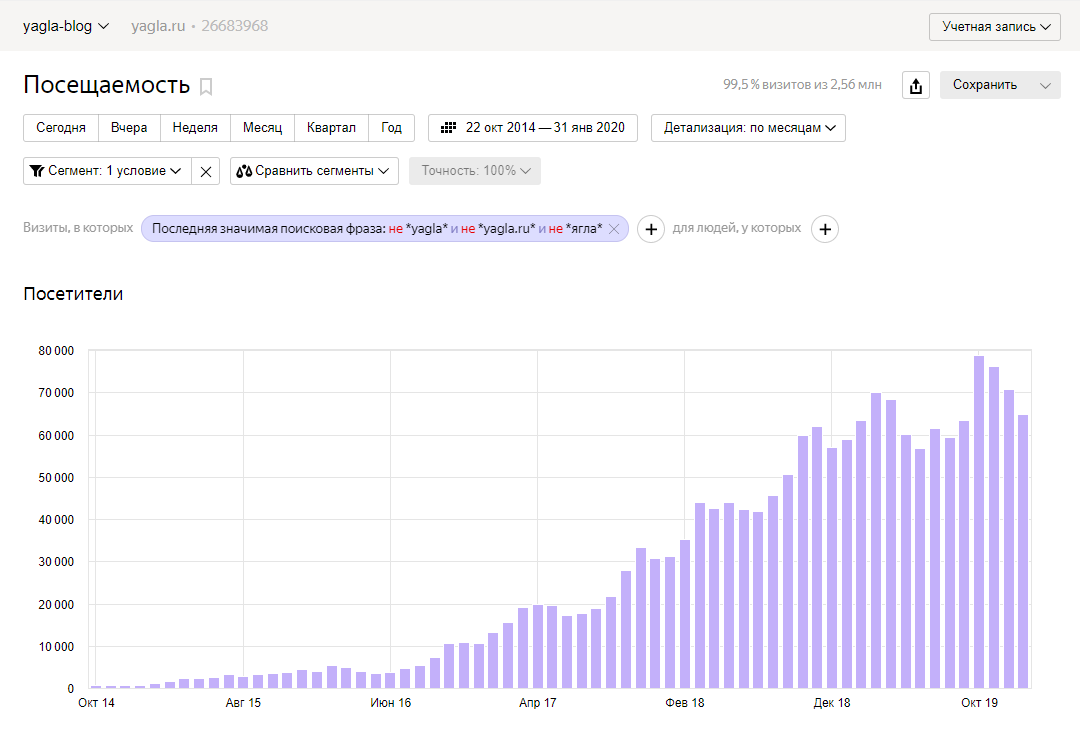Select the Неделя period tab
Image resolution: width=1080 pixels, height=744 pixels.
pyautogui.click(x=195, y=128)
